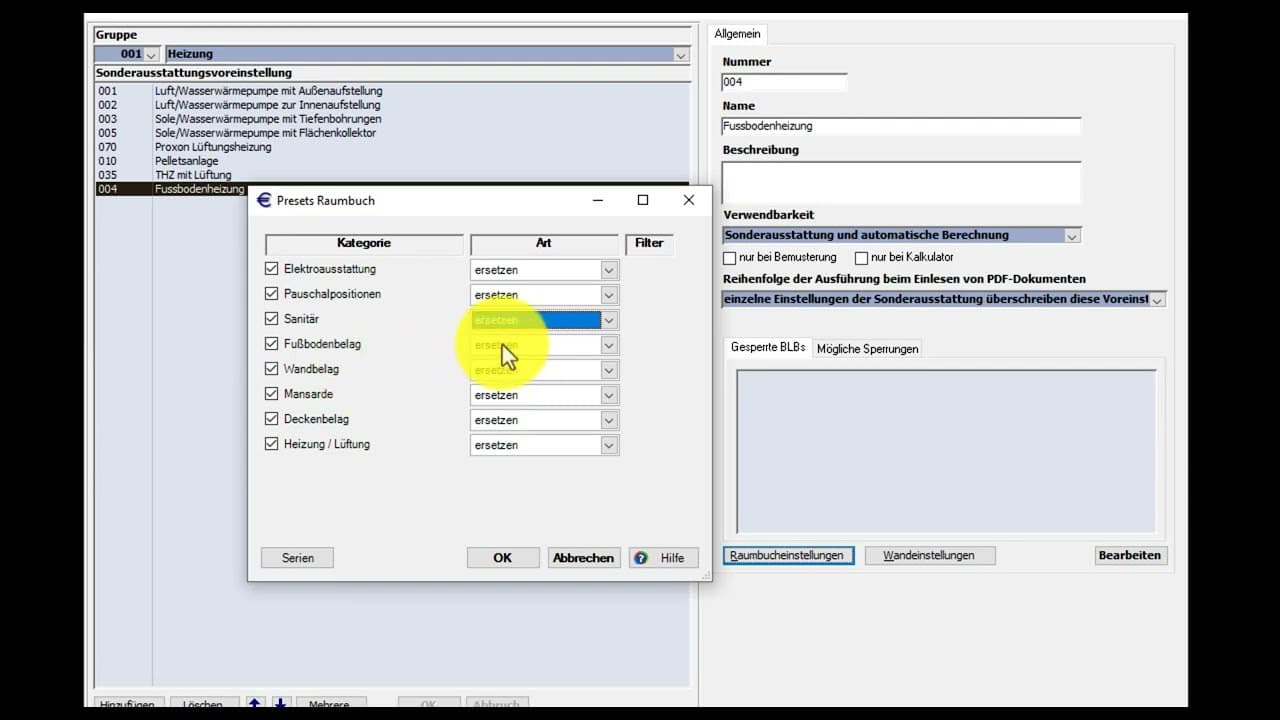Open the Gruppe Heizung name dropdown
The width and height of the screenshot is (1280, 720).
(x=681, y=54)
